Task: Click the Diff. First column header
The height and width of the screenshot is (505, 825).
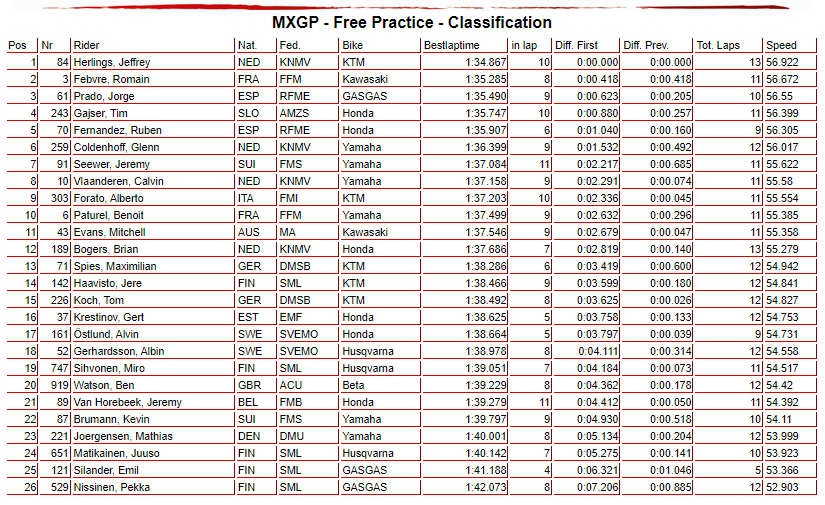Action: tap(575, 45)
